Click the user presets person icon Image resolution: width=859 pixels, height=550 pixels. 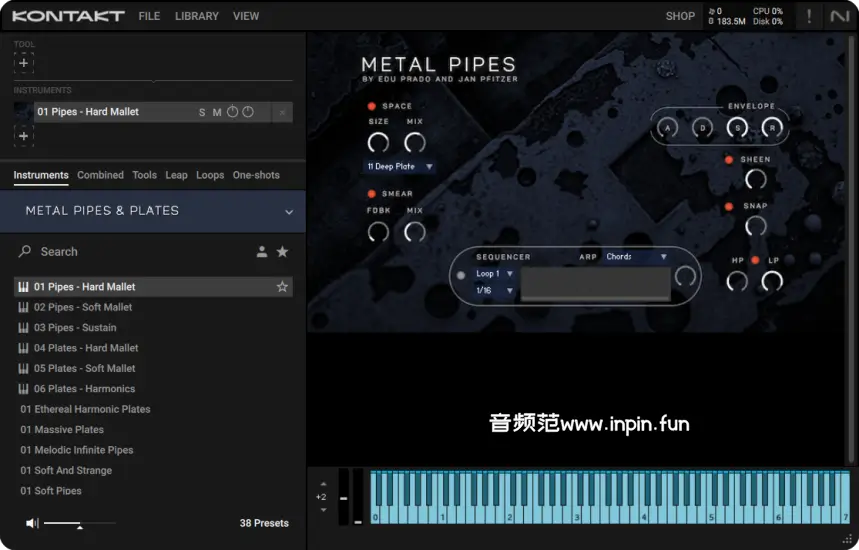(x=261, y=252)
